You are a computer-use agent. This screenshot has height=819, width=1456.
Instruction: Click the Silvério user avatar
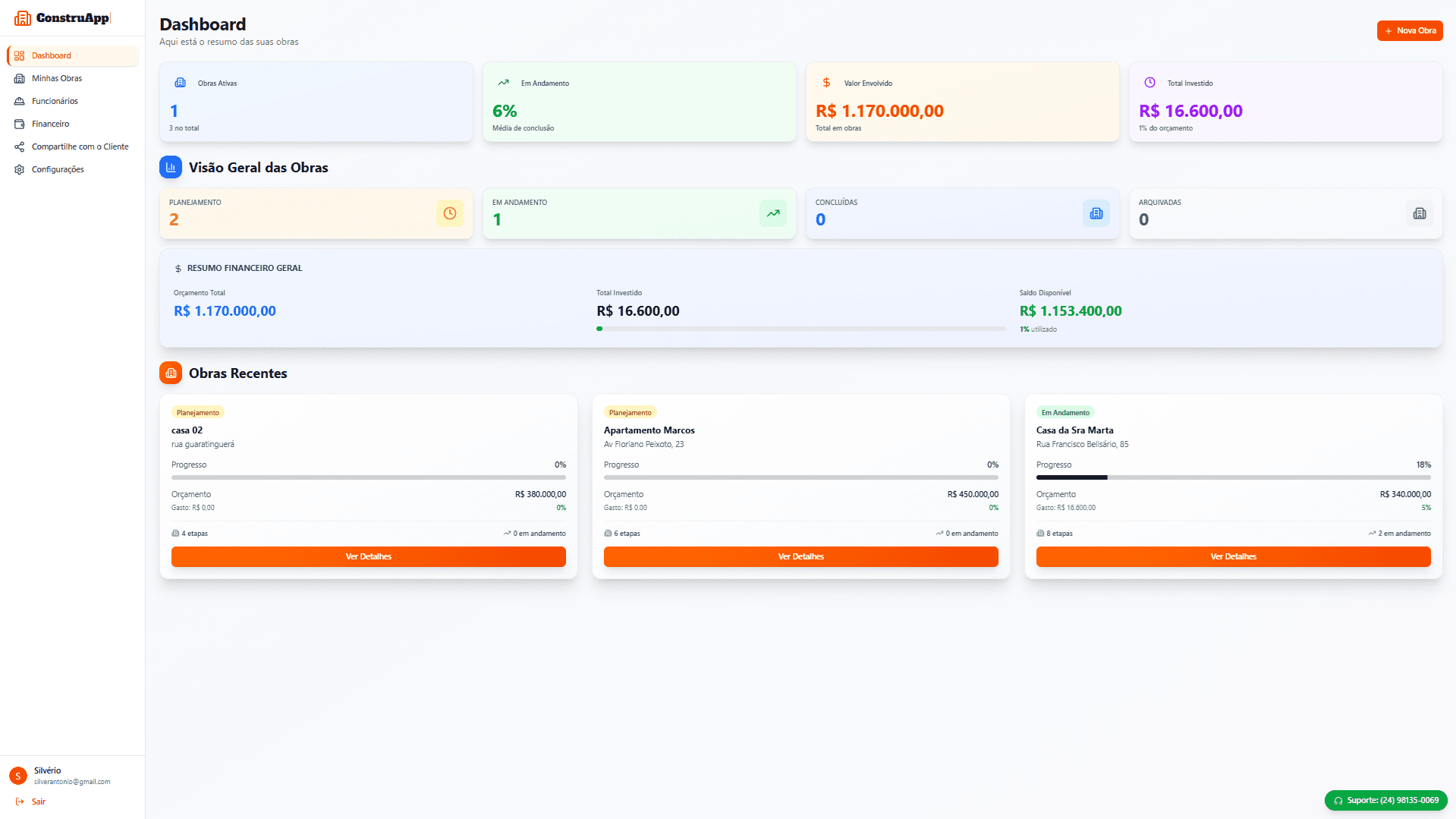(17, 775)
